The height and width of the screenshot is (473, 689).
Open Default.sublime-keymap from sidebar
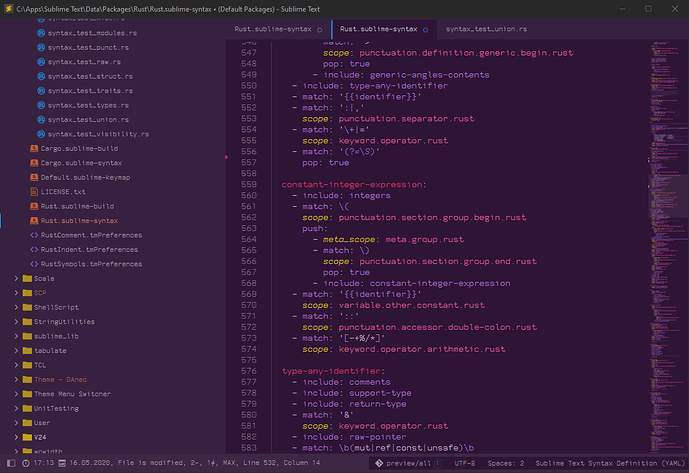point(85,178)
